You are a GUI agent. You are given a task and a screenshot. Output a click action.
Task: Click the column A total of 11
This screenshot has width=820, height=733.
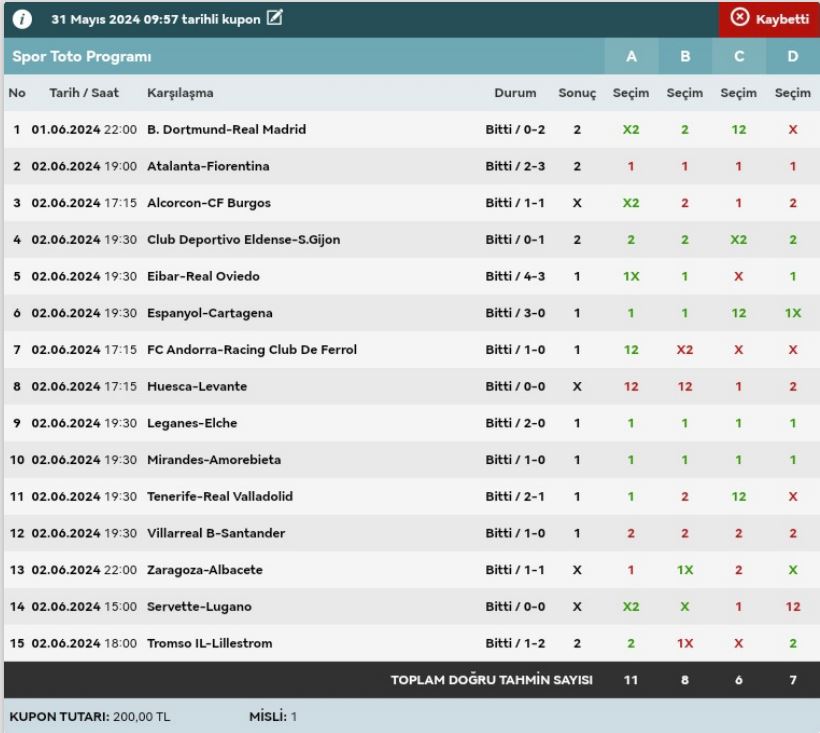(631, 680)
